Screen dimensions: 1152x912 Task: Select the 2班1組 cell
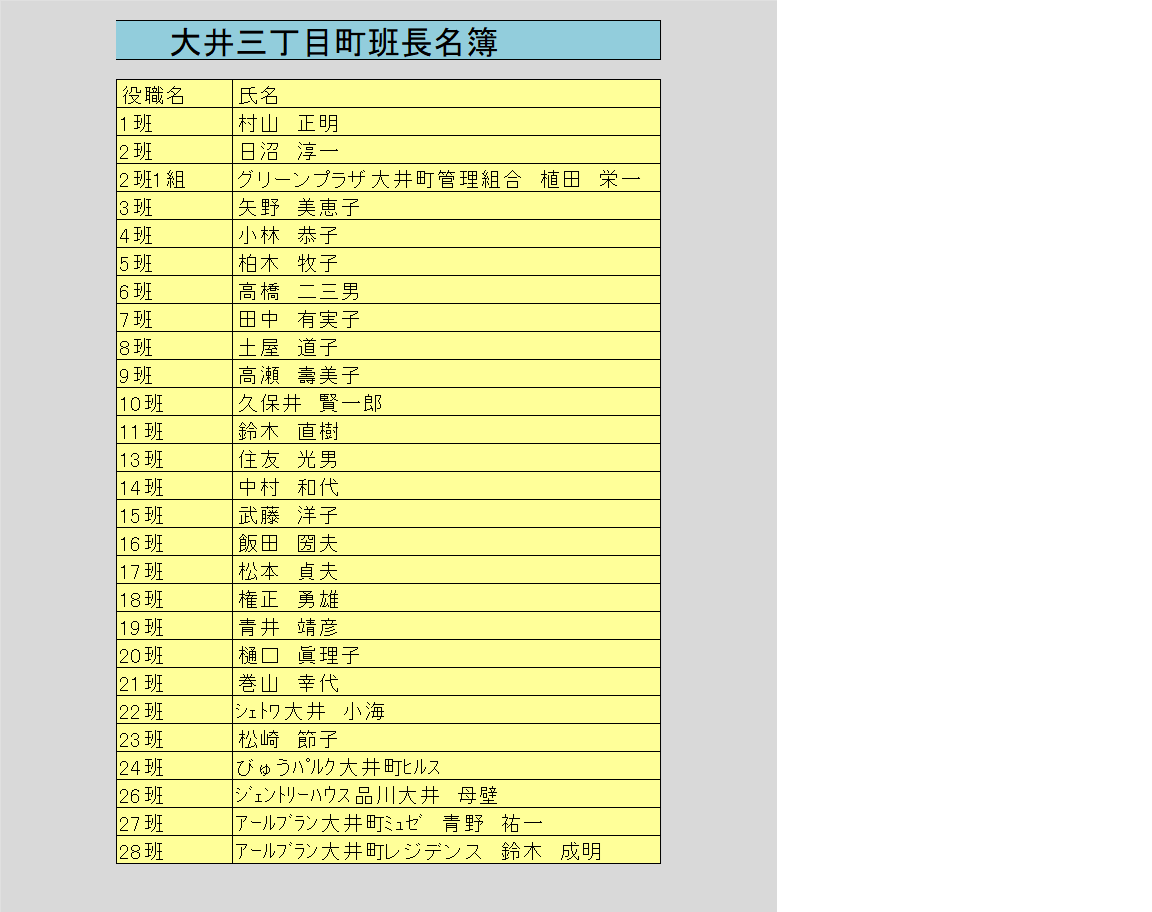(174, 180)
